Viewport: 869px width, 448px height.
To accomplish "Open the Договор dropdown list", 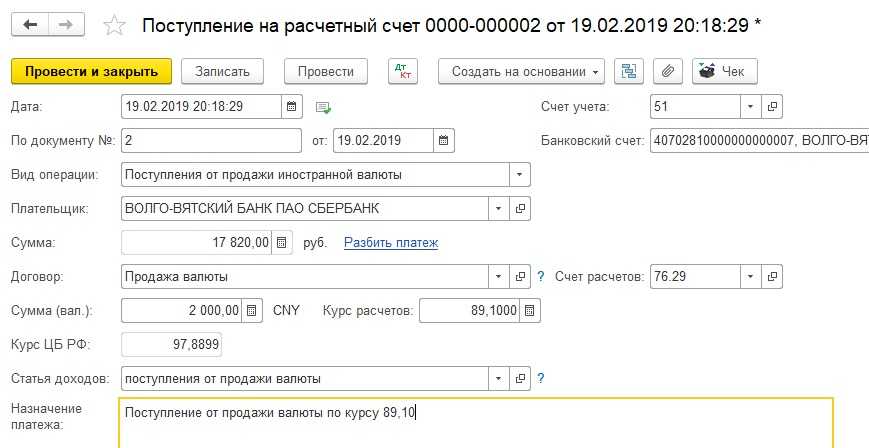I will [x=499, y=276].
